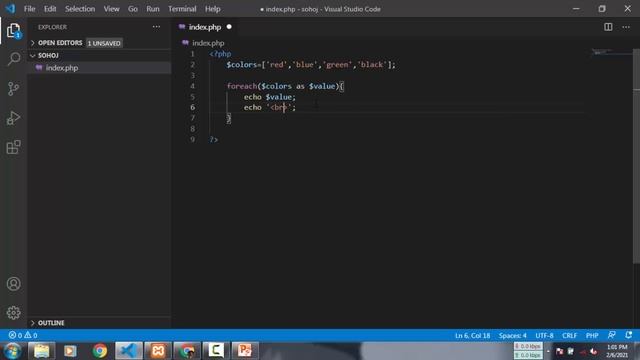
Task: Click the taskbar clock showing 1:01 PM
Action: pyautogui.click(x=617, y=351)
